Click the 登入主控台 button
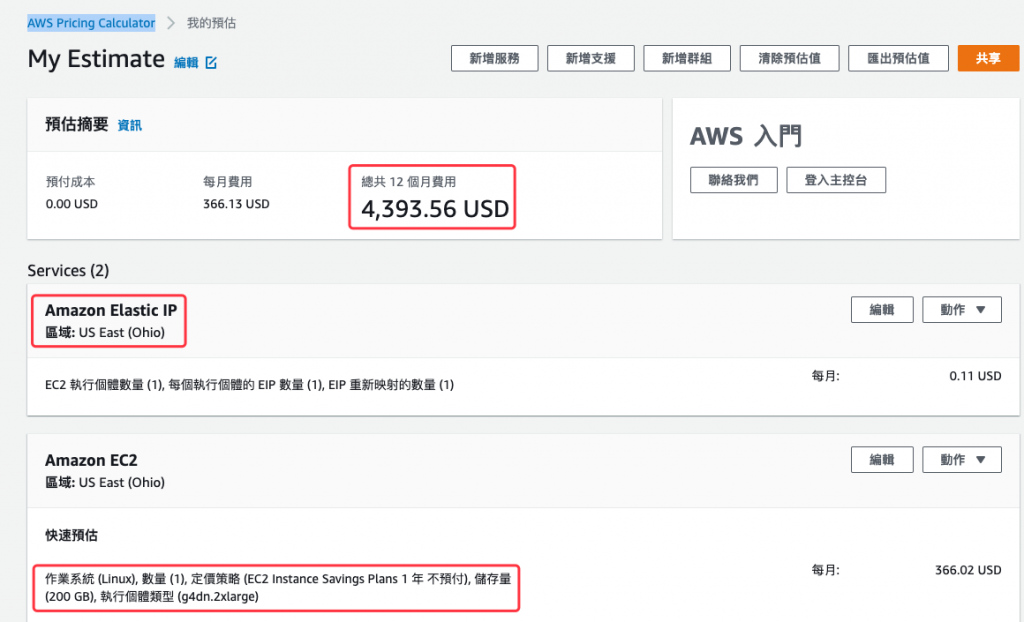 coord(836,180)
